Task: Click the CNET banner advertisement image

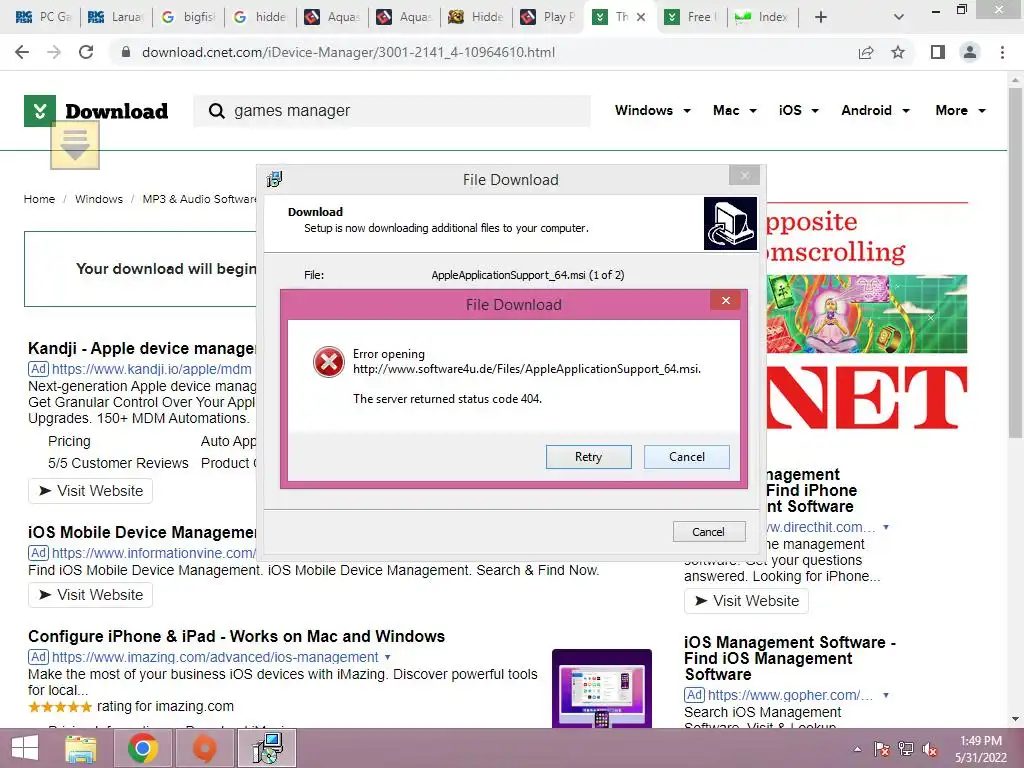Action: click(866, 317)
